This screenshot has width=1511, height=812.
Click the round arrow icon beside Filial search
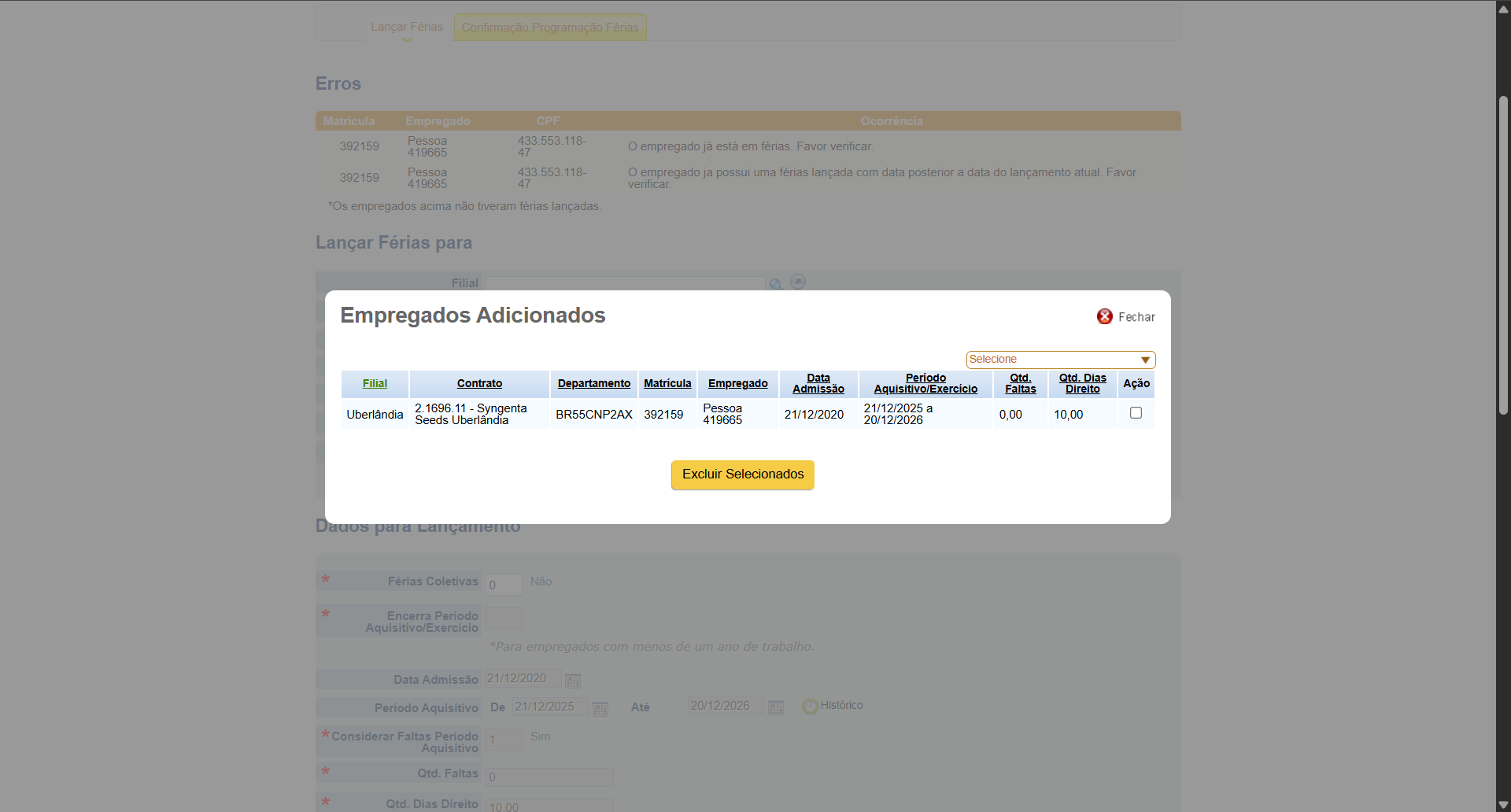(x=798, y=282)
